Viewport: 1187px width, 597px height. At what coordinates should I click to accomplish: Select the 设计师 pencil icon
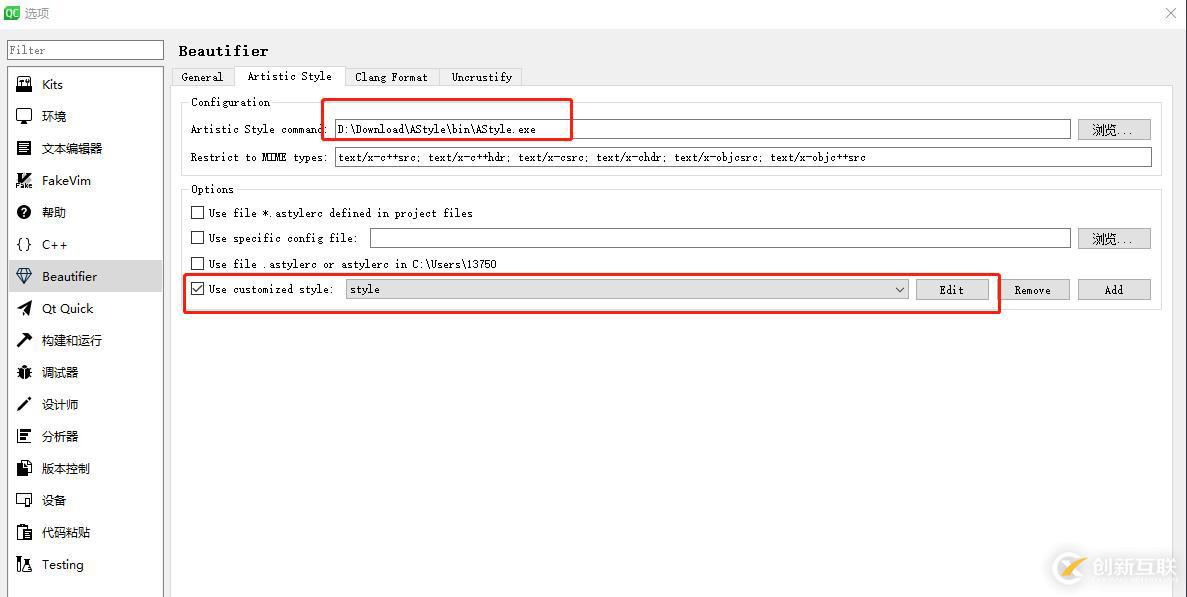coord(24,404)
